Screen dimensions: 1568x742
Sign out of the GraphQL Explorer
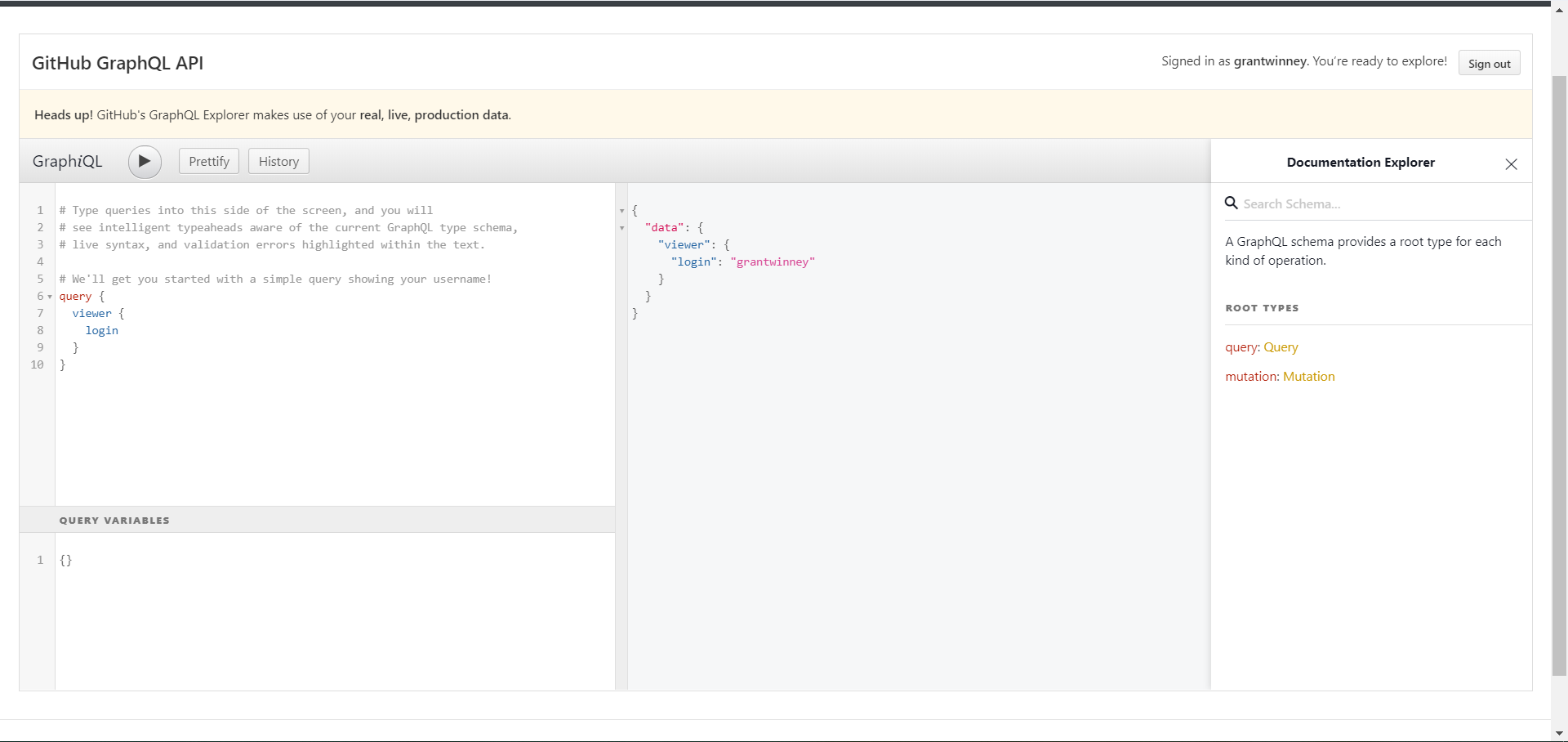click(x=1489, y=64)
